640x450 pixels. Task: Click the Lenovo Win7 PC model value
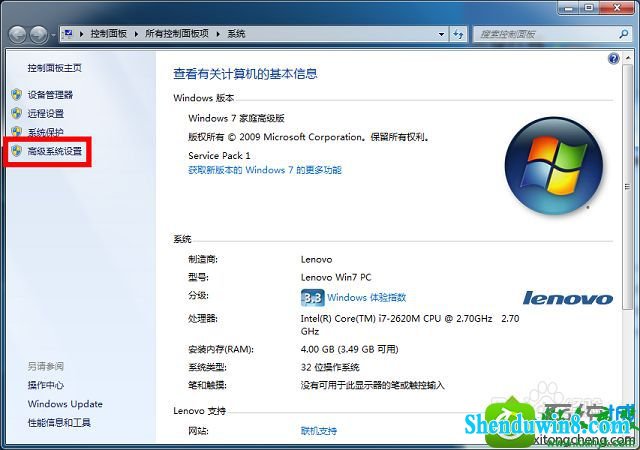click(336, 278)
